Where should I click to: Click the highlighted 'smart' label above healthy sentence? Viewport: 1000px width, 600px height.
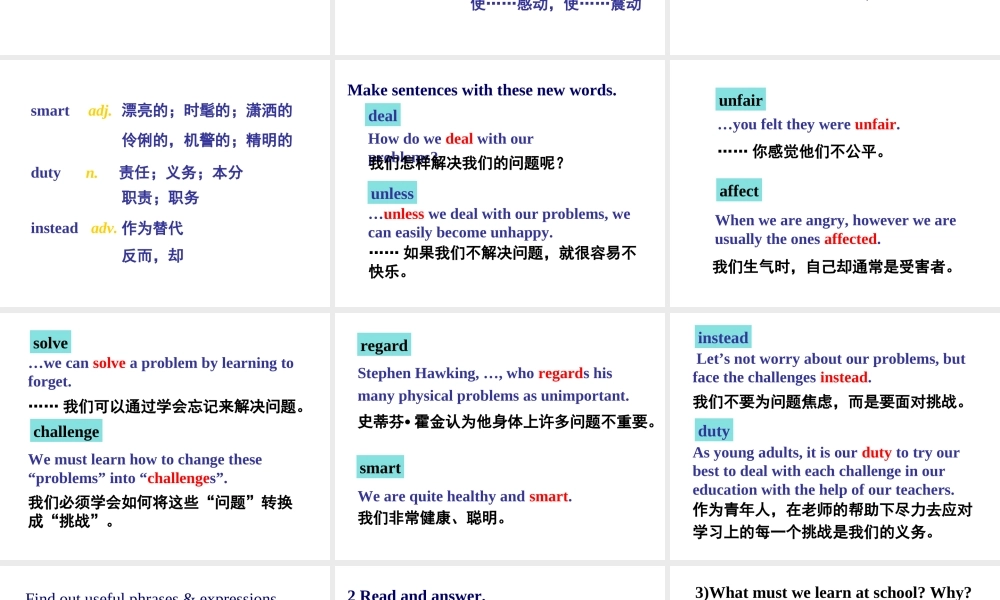point(380,467)
